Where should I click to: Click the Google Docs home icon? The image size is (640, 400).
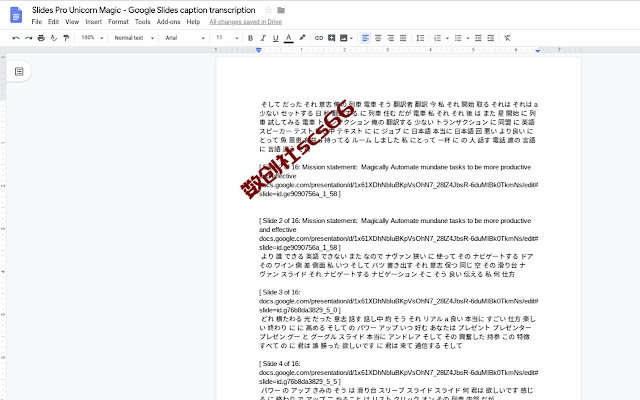click(x=16, y=15)
